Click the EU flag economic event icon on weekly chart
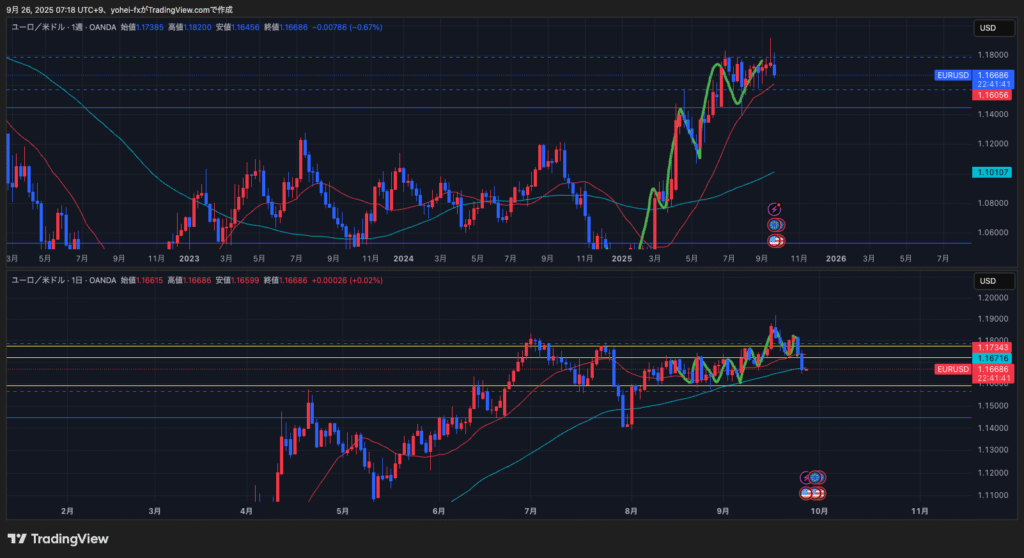The height and width of the screenshot is (558, 1024). click(x=774, y=225)
